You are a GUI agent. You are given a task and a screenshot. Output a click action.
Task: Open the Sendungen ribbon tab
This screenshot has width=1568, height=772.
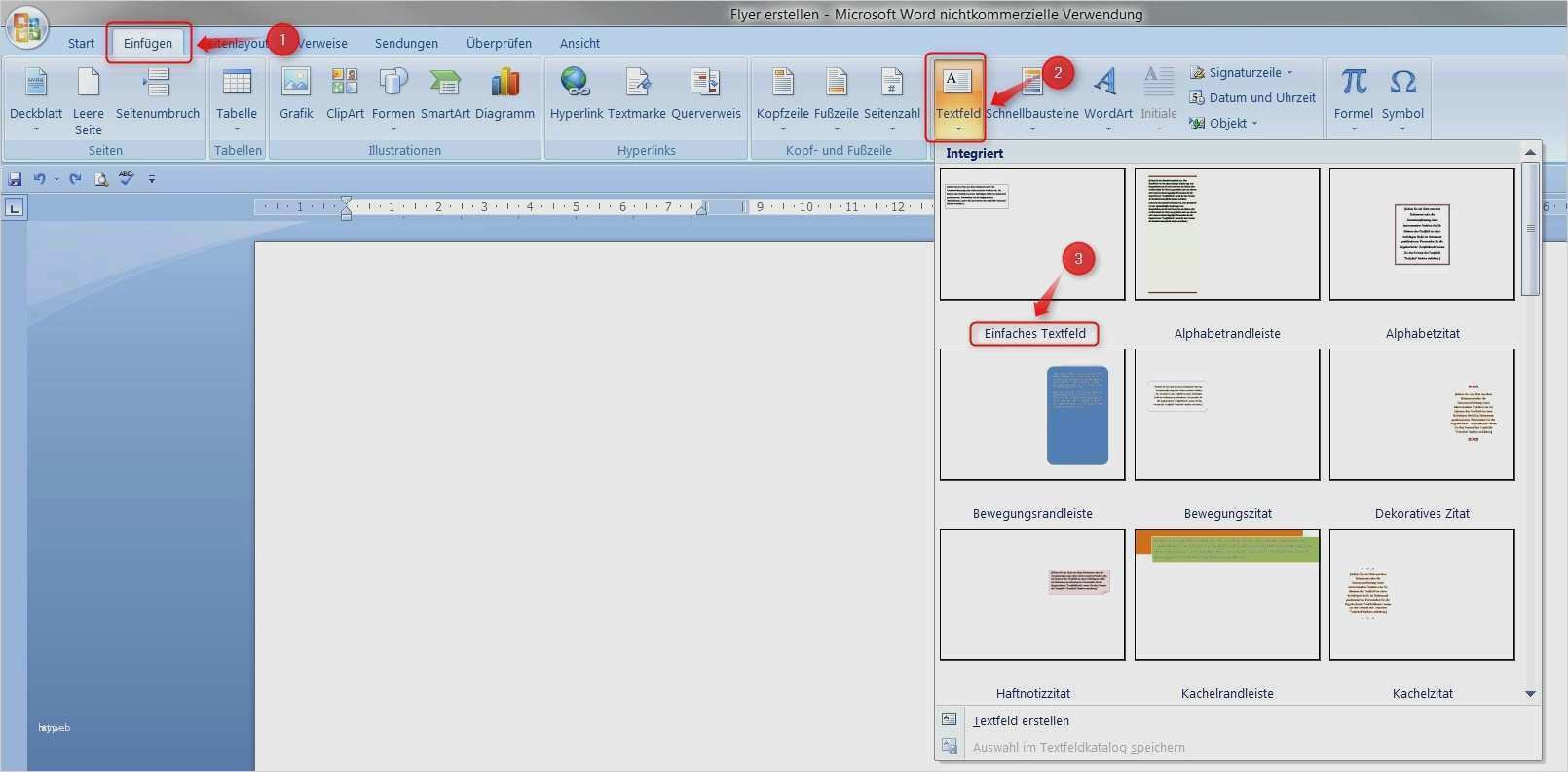click(406, 44)
